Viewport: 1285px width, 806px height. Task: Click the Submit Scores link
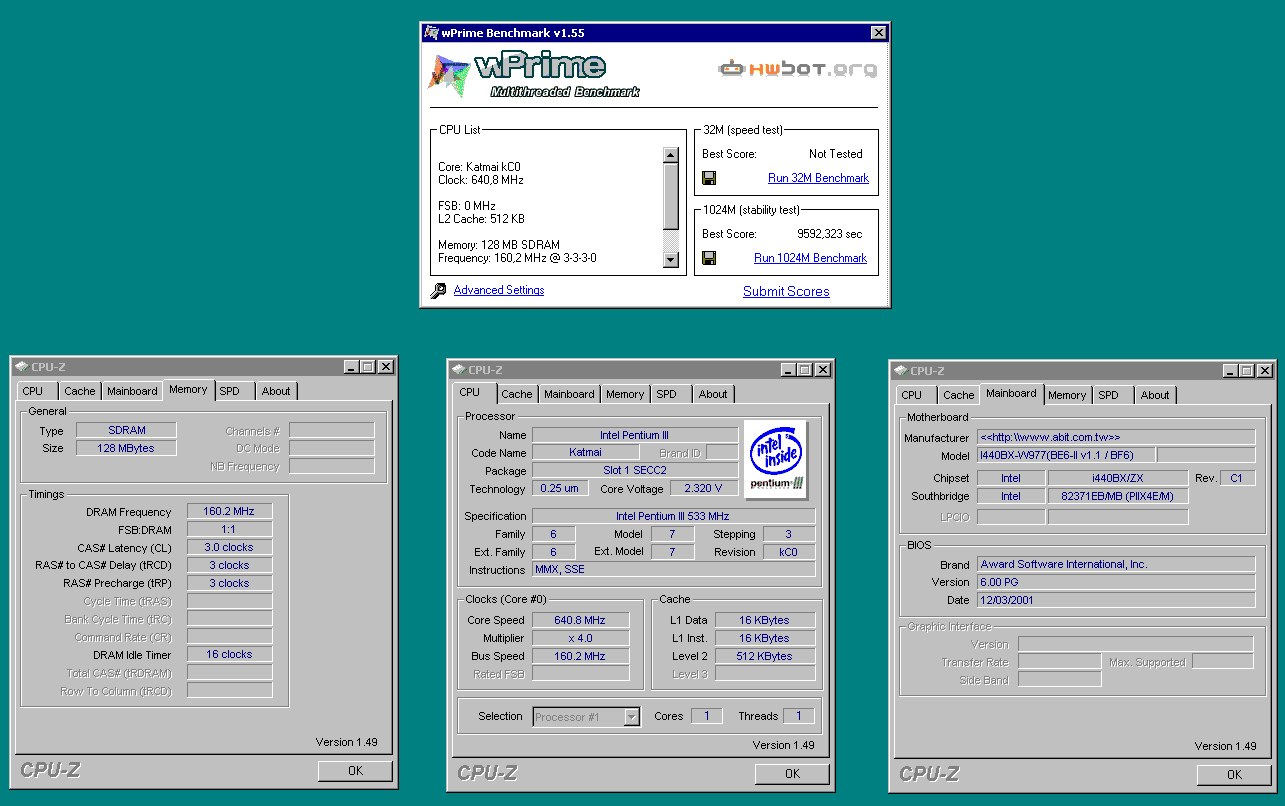tap(786, 291)
